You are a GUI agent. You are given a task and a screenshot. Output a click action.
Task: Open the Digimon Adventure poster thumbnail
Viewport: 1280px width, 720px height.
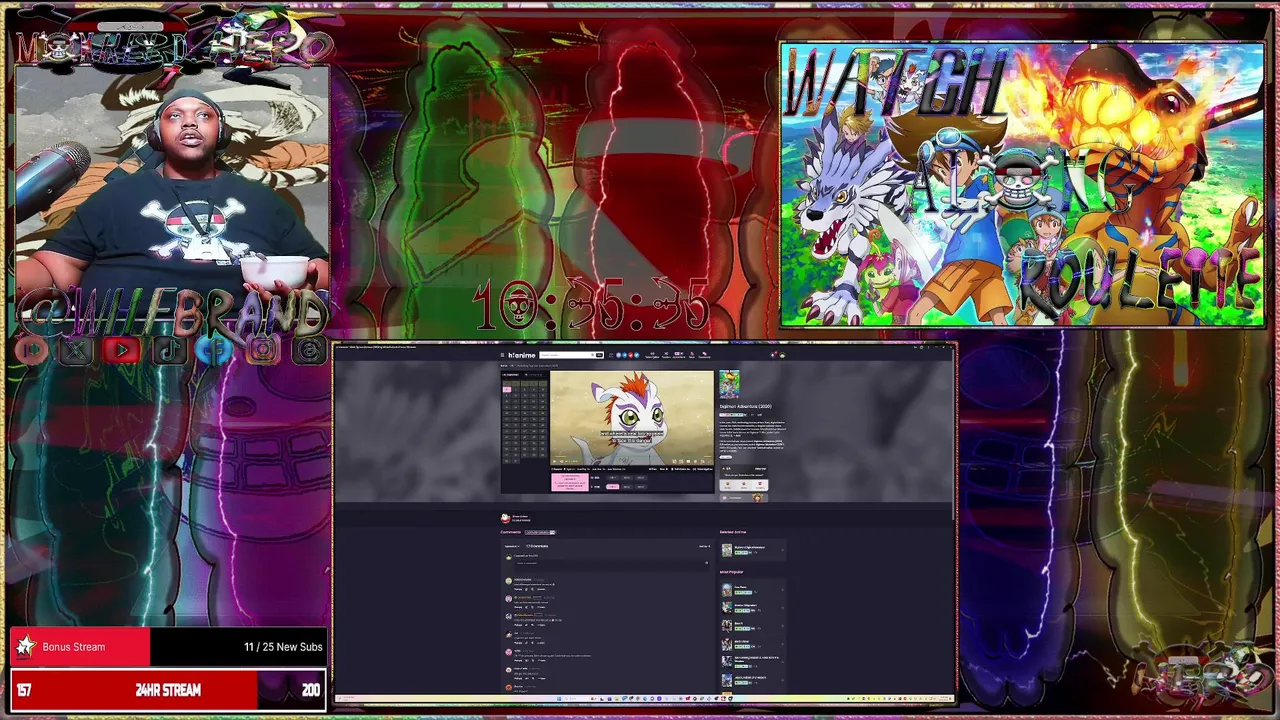(x=729, y=384)
